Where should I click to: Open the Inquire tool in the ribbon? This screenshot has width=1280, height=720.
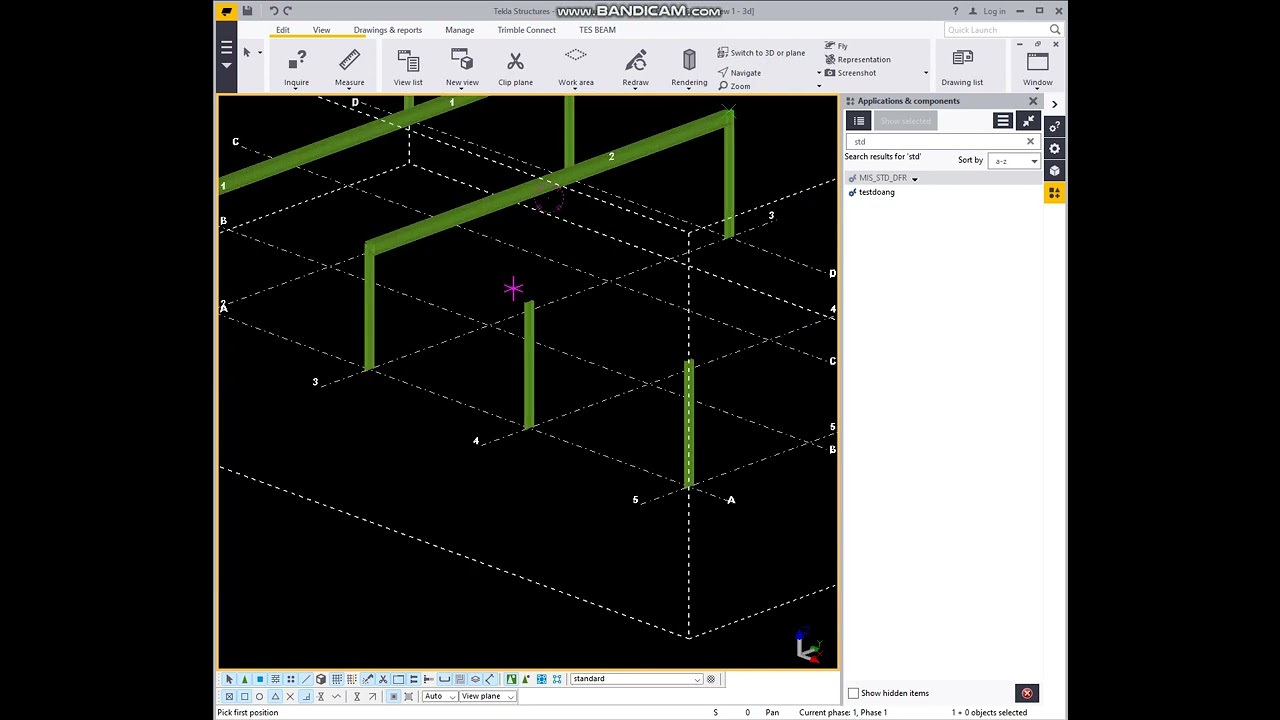296,67
